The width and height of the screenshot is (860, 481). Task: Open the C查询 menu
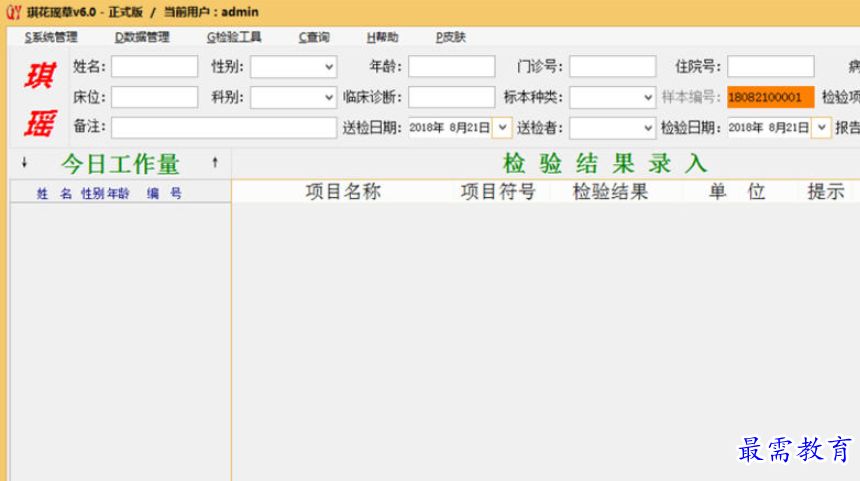314,37
